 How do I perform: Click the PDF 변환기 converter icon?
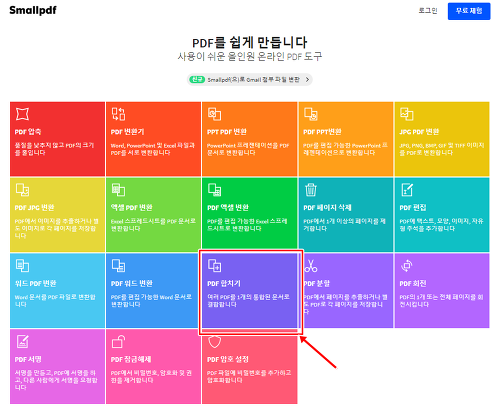click(x=118, y=114)
